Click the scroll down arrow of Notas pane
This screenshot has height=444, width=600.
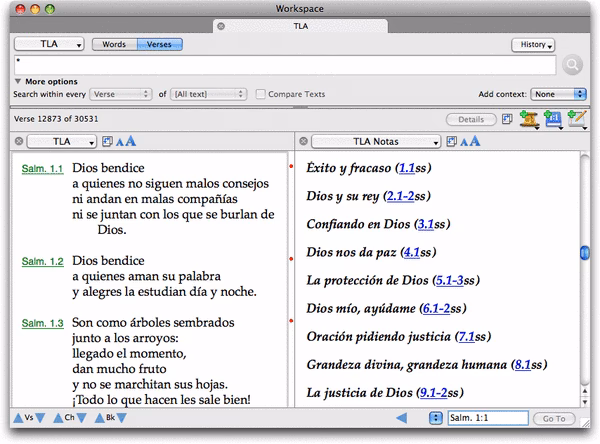[x=585, y=402]
